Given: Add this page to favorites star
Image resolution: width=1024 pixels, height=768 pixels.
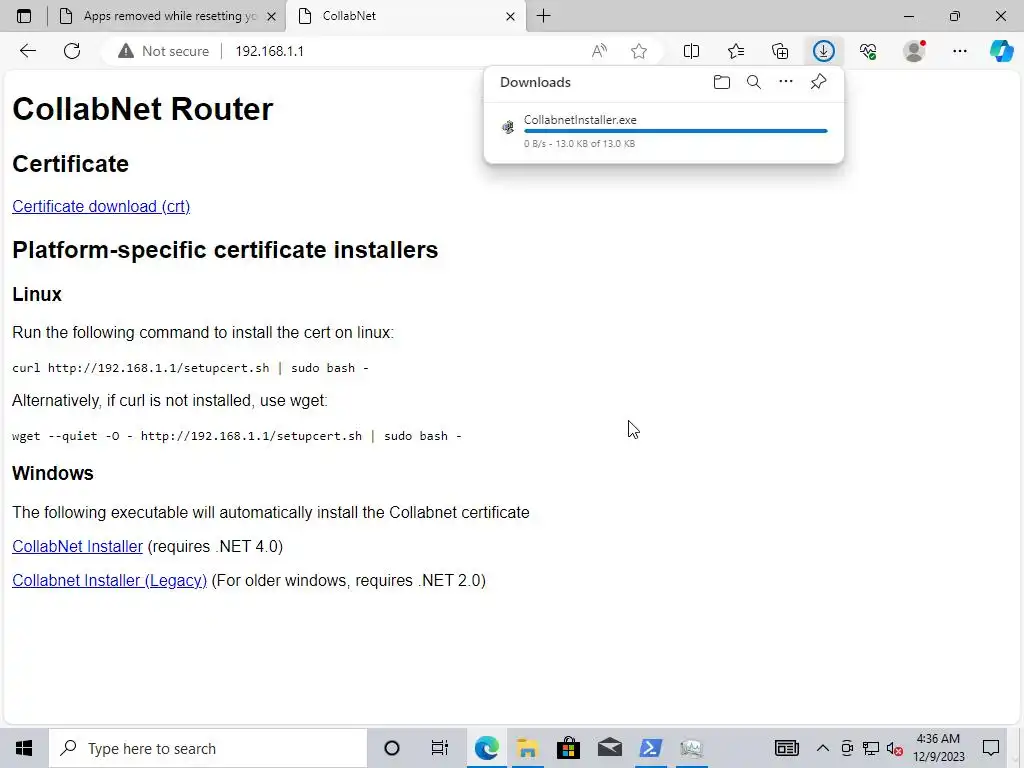Looking at the screenshot, I should click(x=639, y=51).
